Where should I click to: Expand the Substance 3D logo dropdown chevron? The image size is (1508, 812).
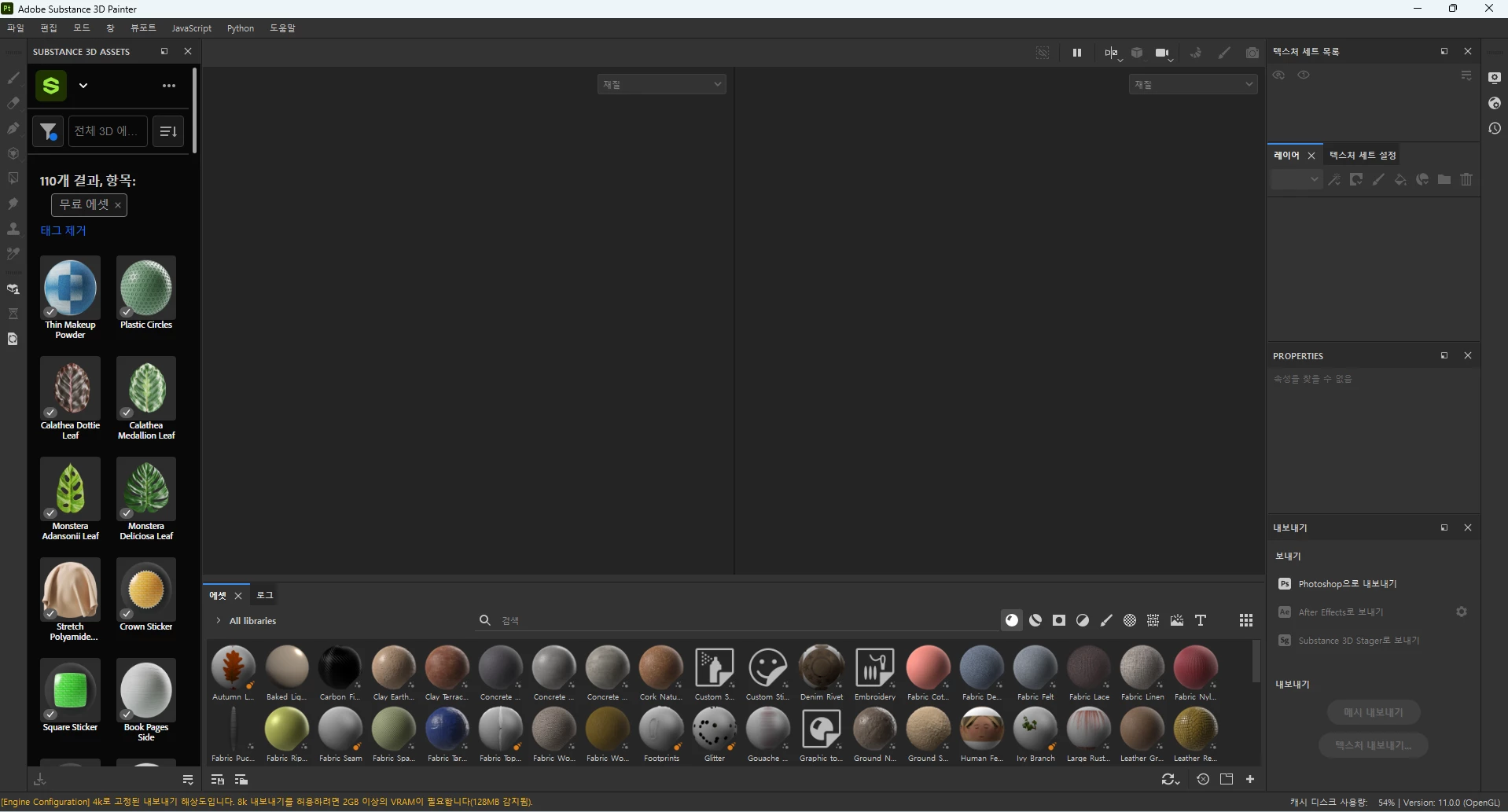[83, 86]
